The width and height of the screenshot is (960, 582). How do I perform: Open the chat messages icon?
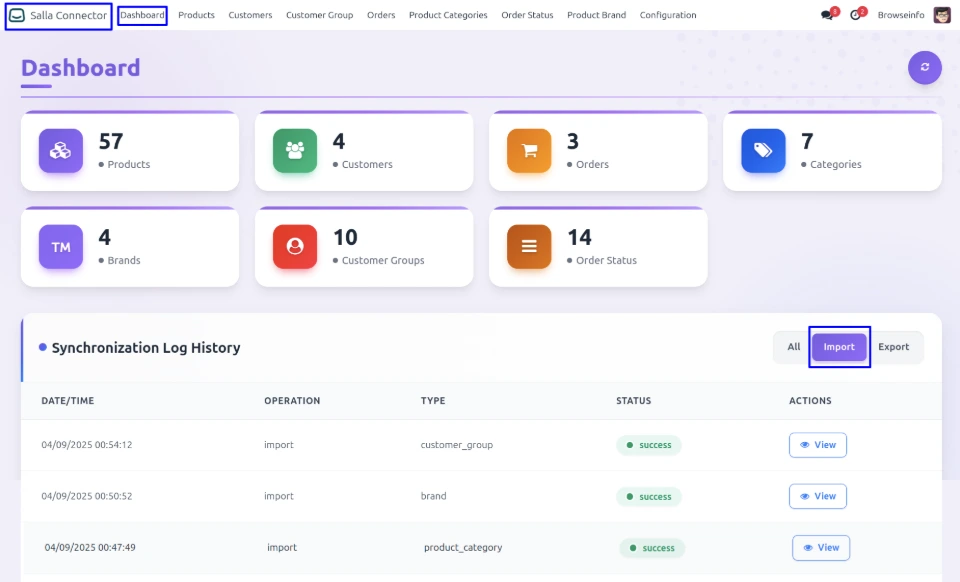tap(827, 15)
